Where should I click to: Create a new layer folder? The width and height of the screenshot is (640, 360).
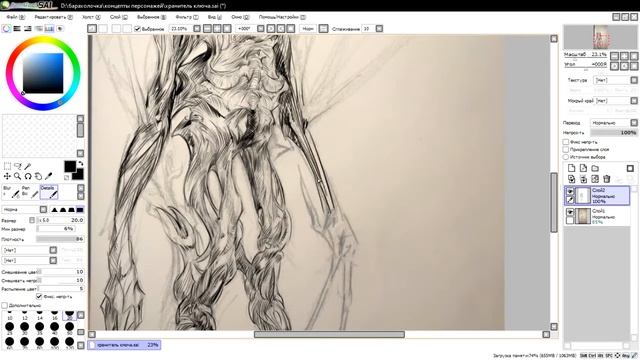click(595, 168)
